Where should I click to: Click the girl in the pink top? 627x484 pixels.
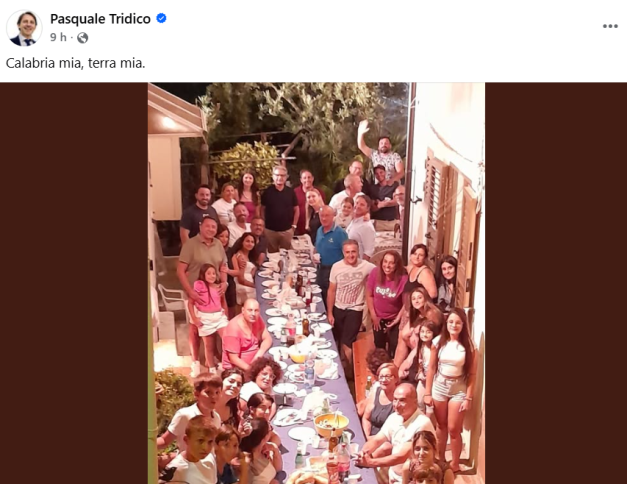pyautogui.click(x=208, y=298)
